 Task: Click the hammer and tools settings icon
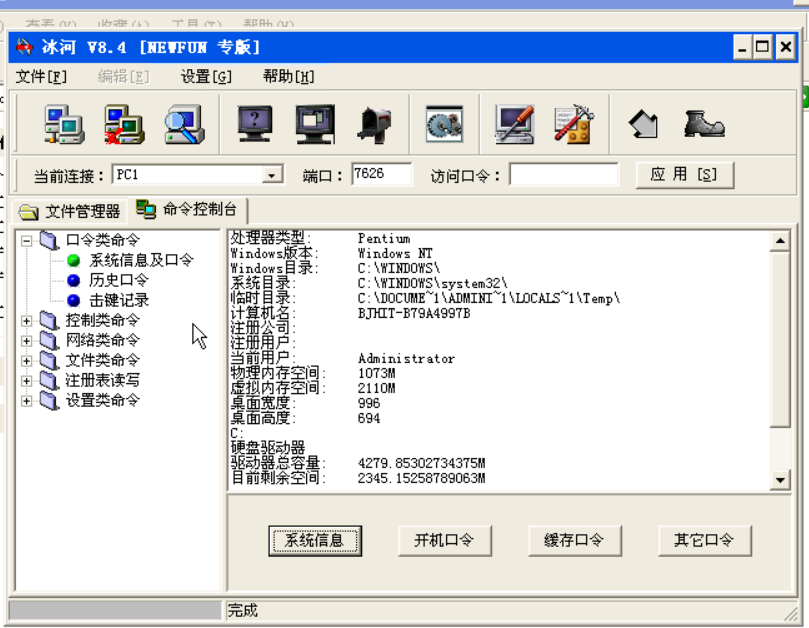(x=574, y=124)
